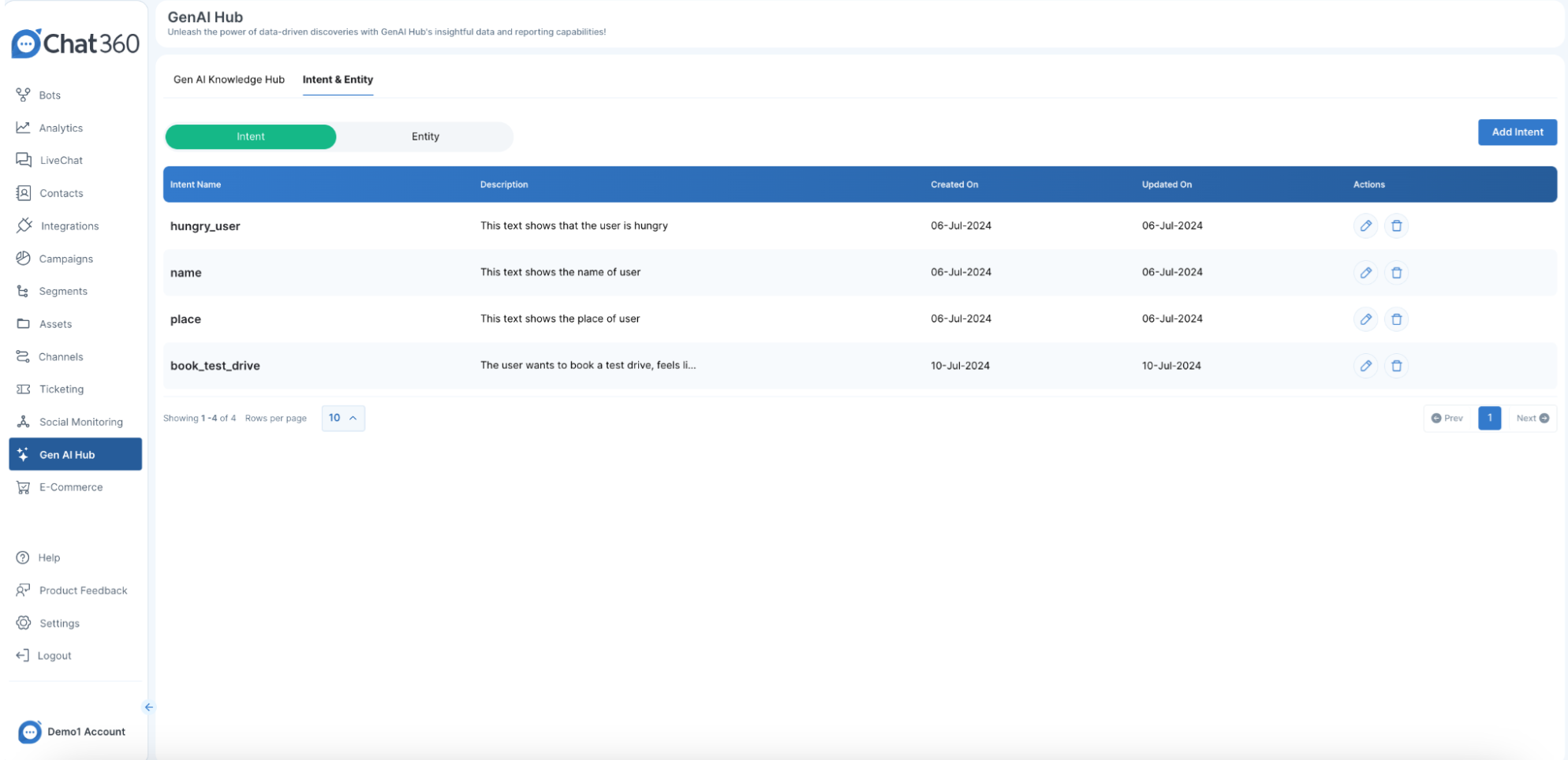Open Campaigns in sidebar
The width and height of the screenshot is (1568, 760).
point(65,259)
